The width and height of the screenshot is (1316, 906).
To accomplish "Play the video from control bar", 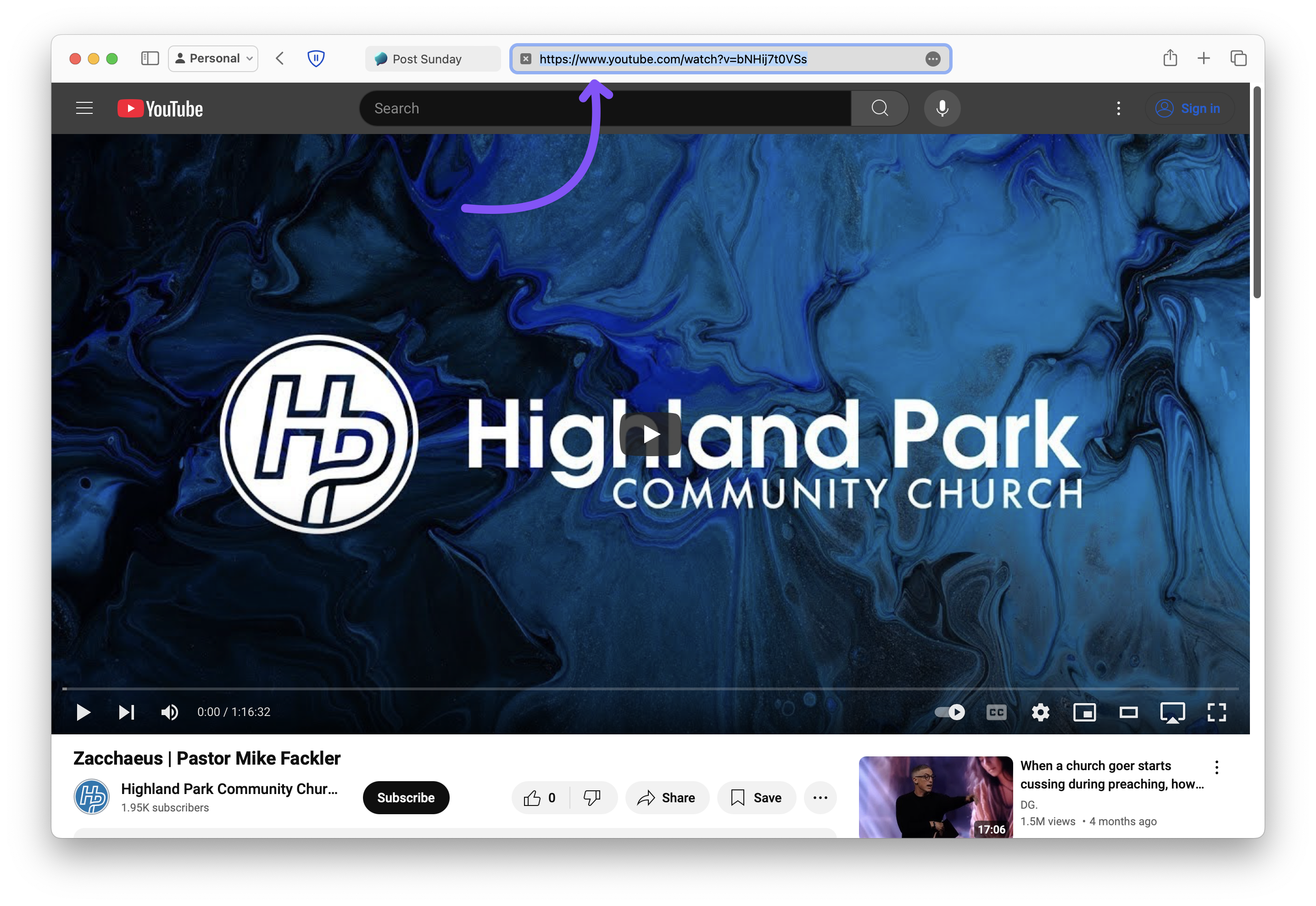I will [x=84, y=712].
